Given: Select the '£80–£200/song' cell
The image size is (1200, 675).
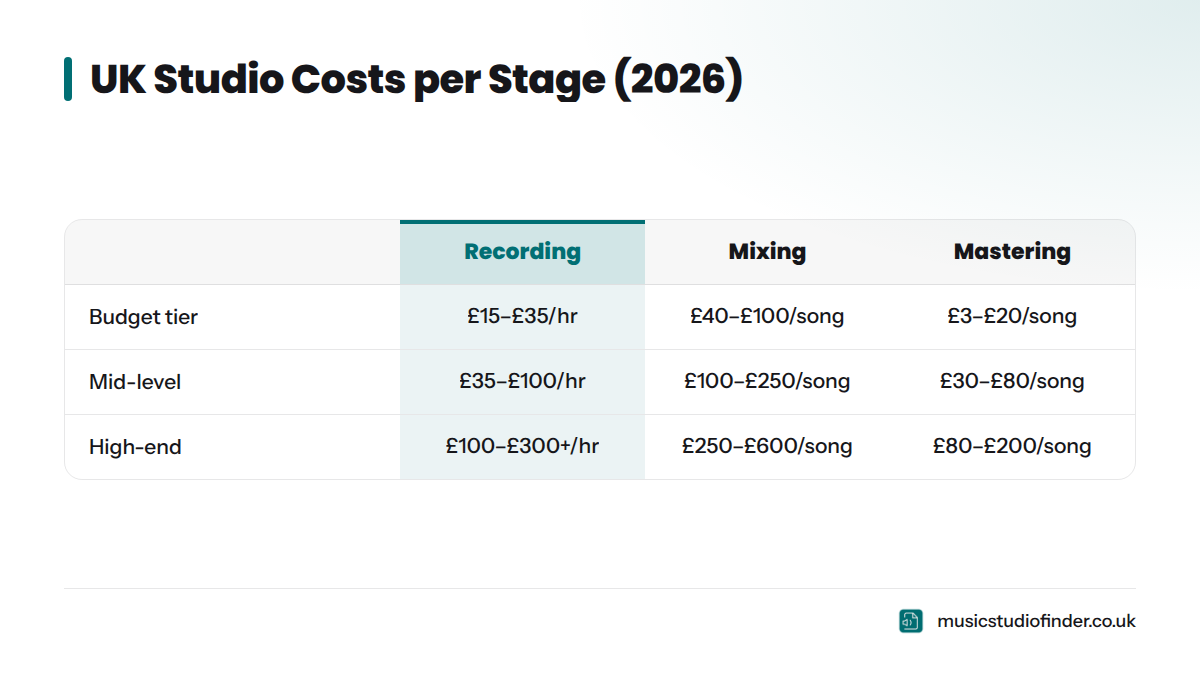Looking at the screenshot, I should pos(1012,447).
